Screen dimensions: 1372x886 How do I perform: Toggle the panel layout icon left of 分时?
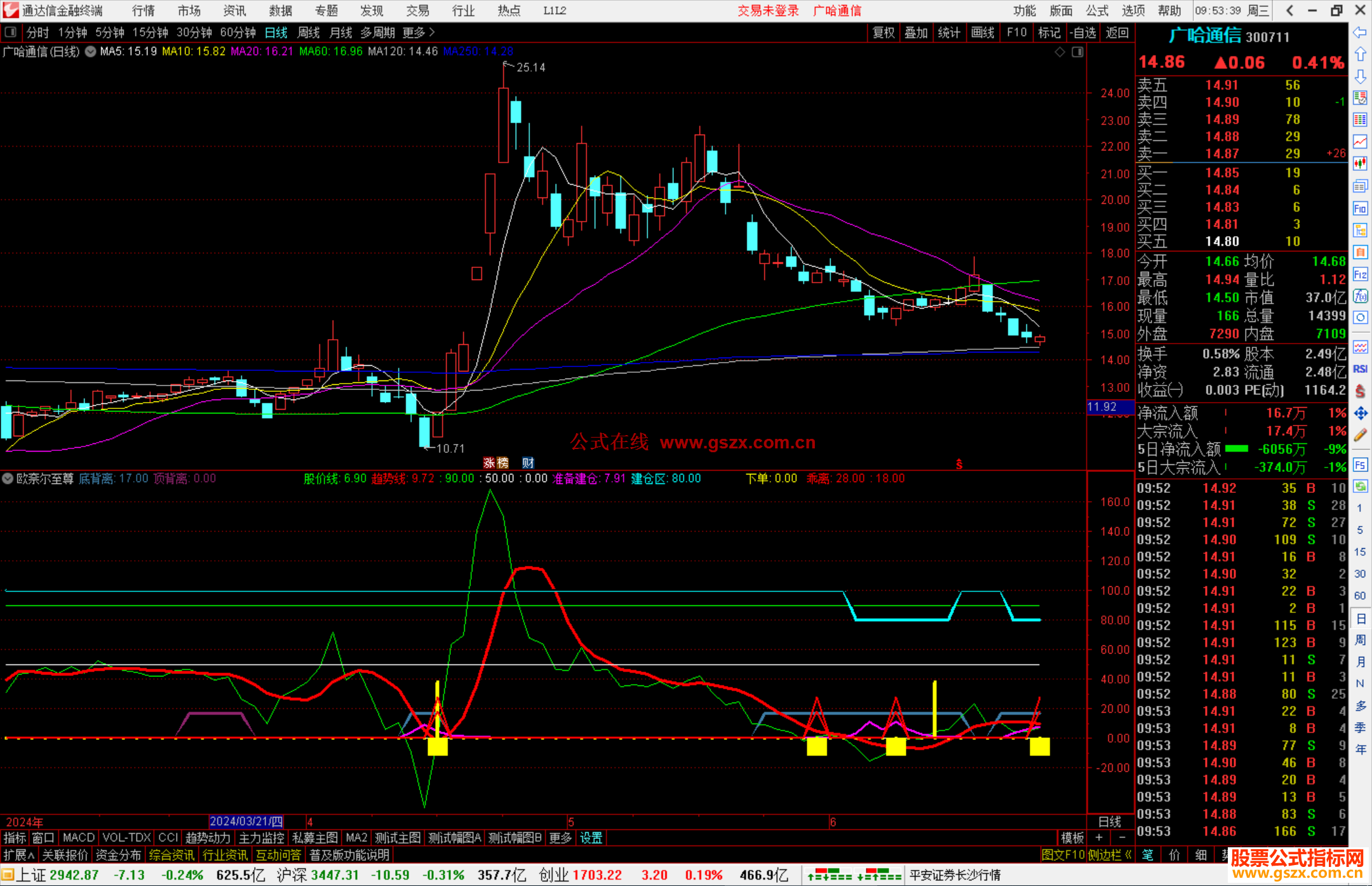[10, 32]
